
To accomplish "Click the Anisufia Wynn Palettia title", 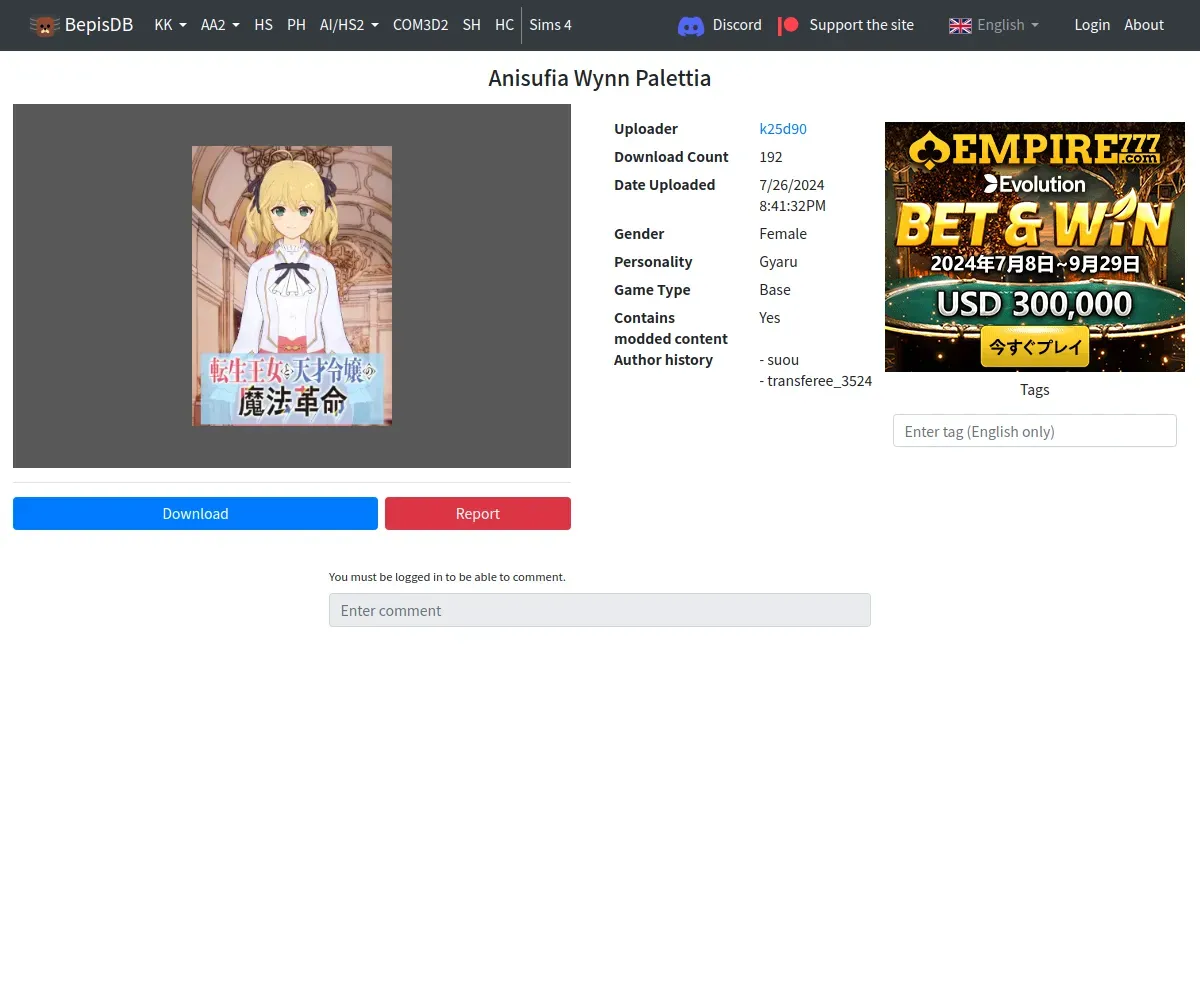I will (x=600, y=78).
